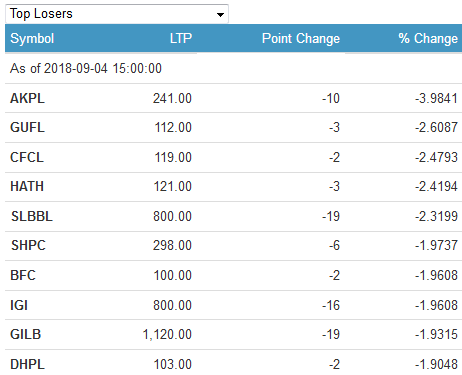This screenshot has height=375, width=462.
Task: Open the HATH stock symbol
Action: pyautogui.click(x=27, y=186)
